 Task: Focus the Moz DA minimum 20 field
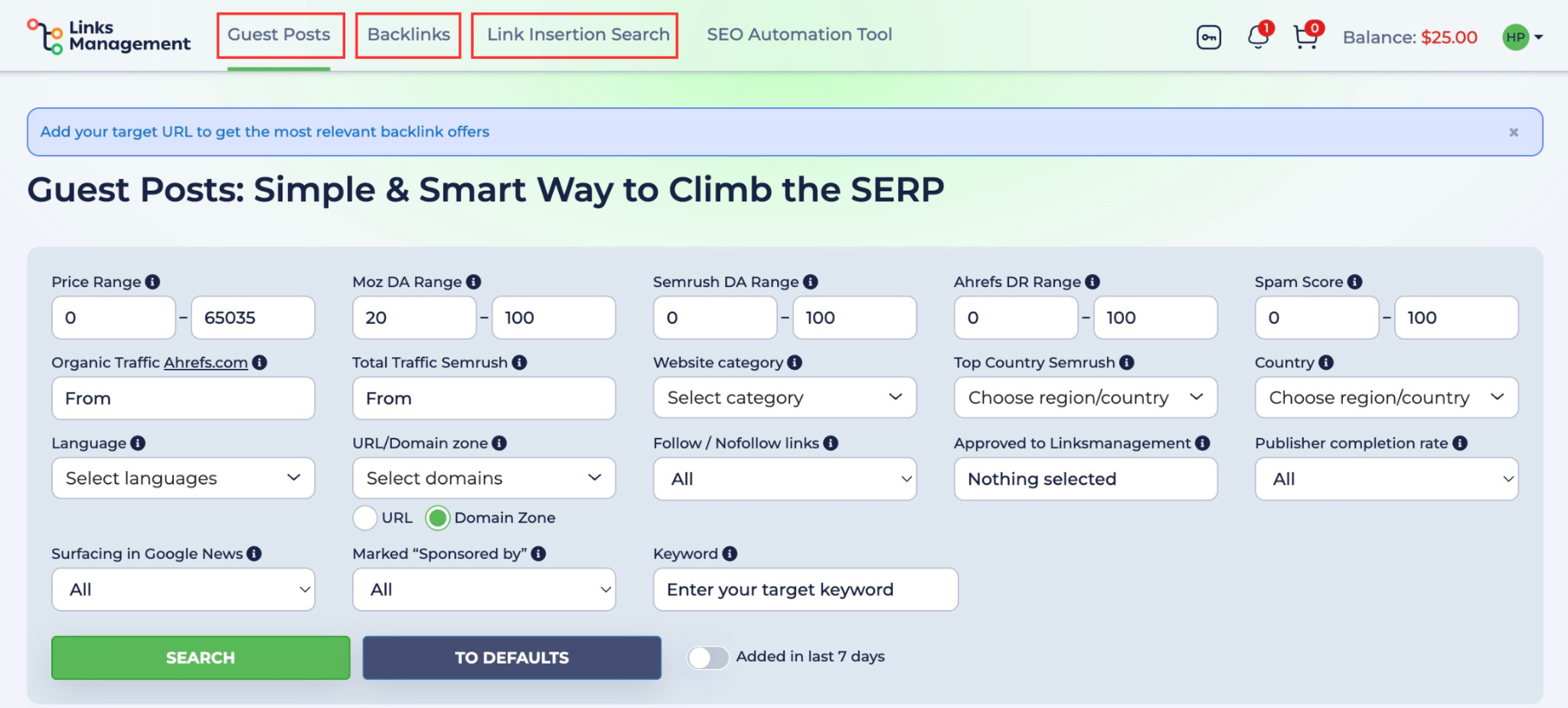414,318
